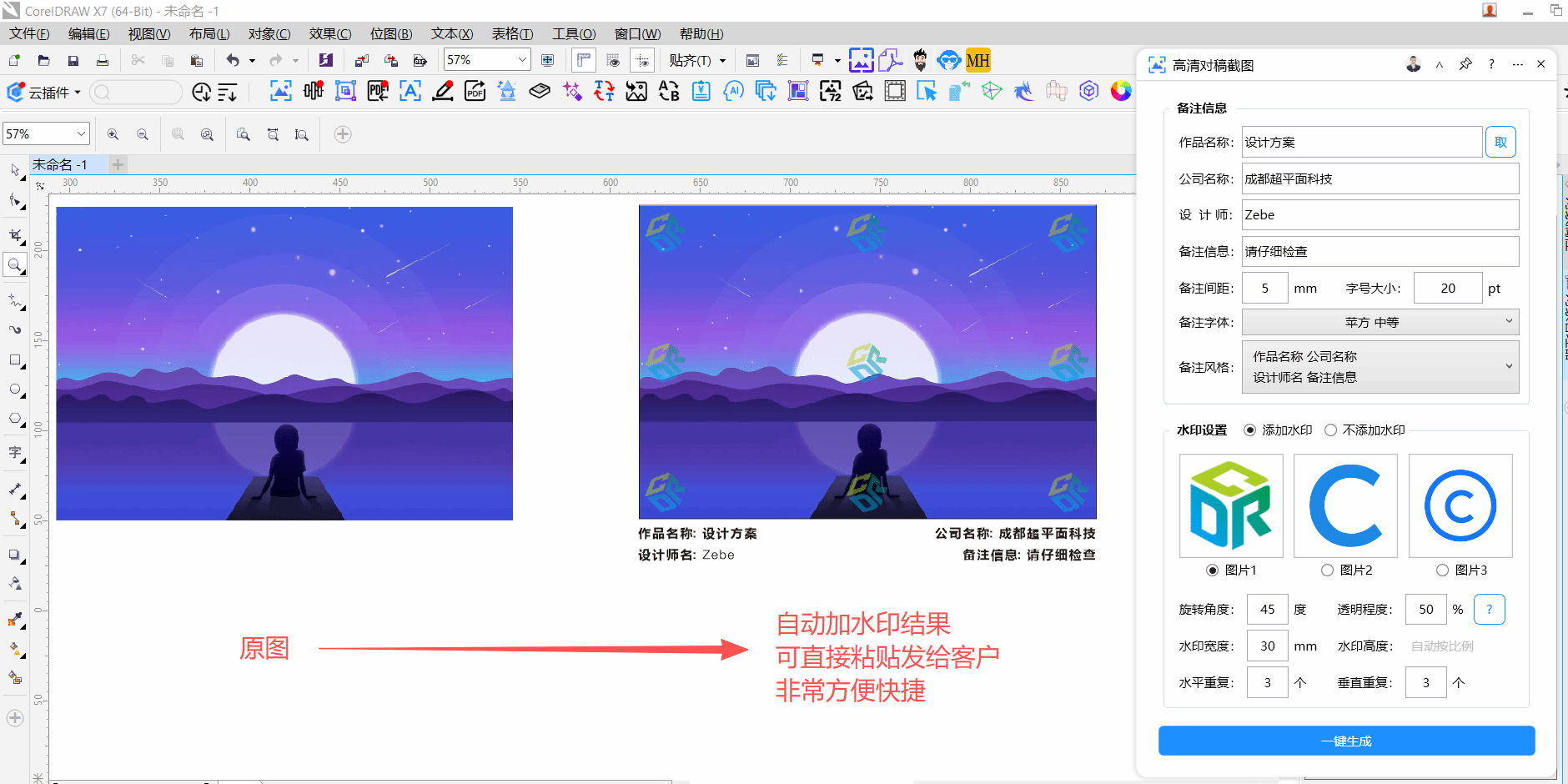Click the Save icon in the toolbar
Viewport: 1568px width, 784px height.
[x=73, y=60]
